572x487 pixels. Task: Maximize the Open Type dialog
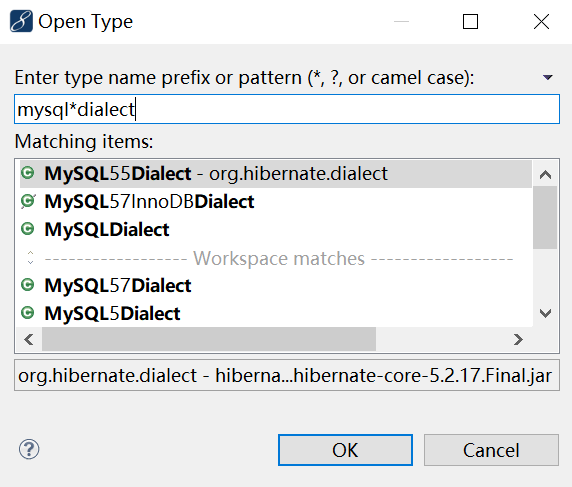470,22
